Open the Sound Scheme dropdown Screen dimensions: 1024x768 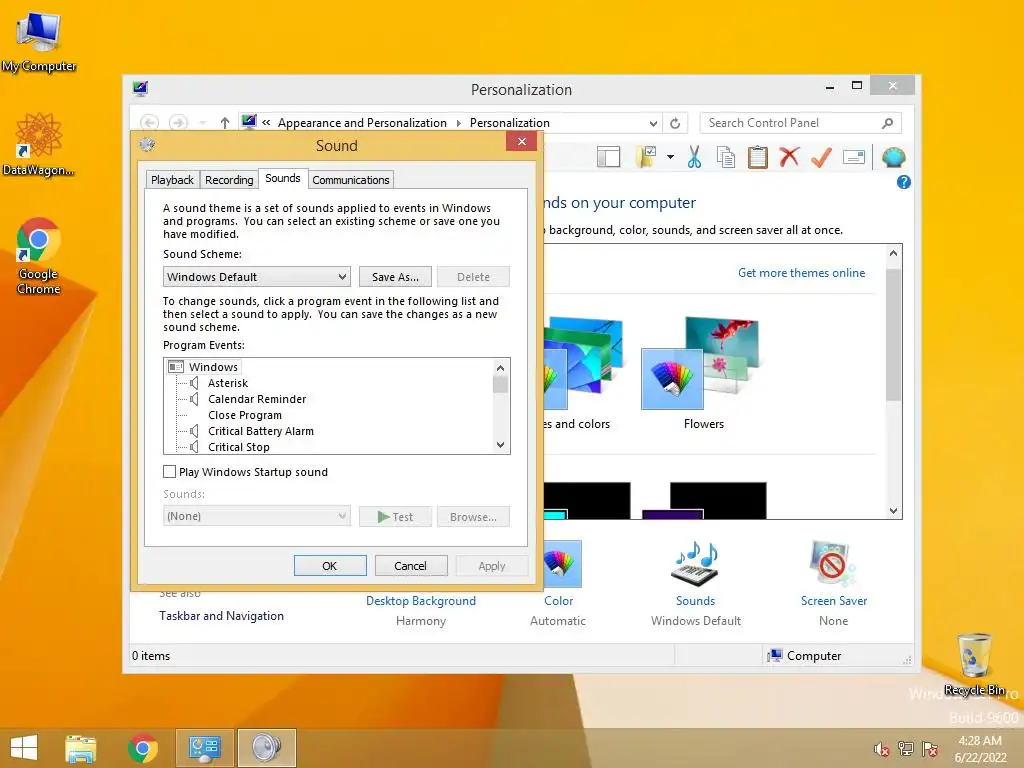[x=257, y=277]
